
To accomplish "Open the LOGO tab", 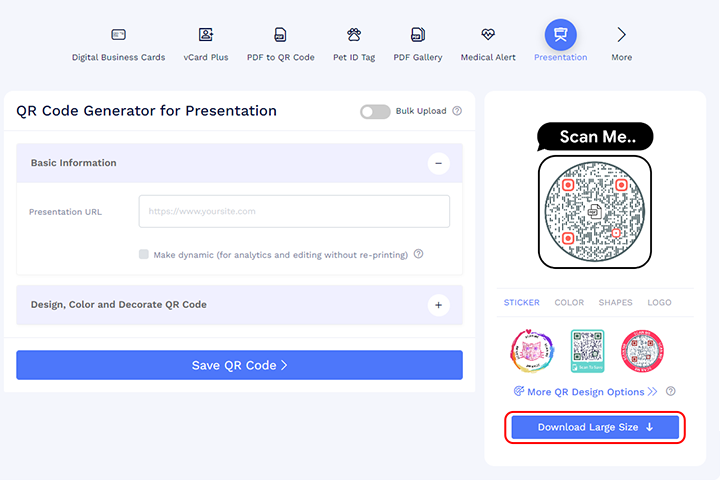I will tap(659, 302).
